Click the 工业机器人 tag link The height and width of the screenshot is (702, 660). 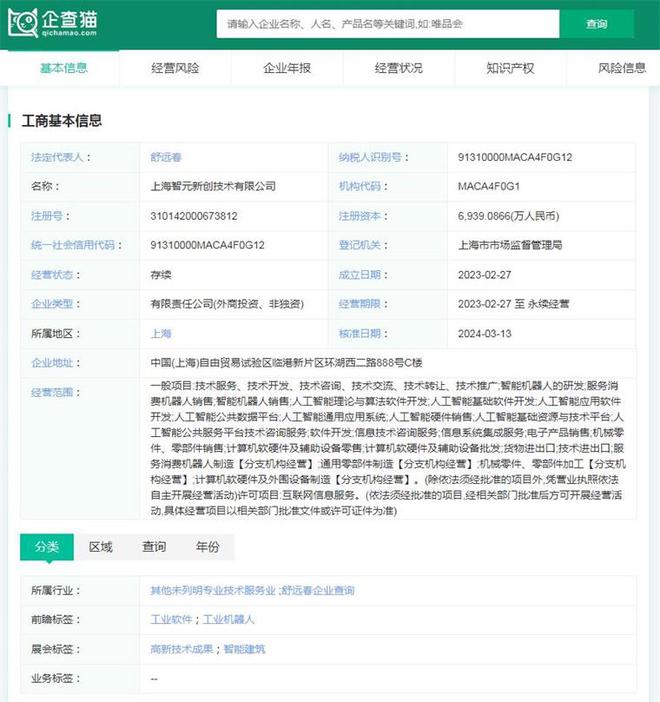[228, 620]
